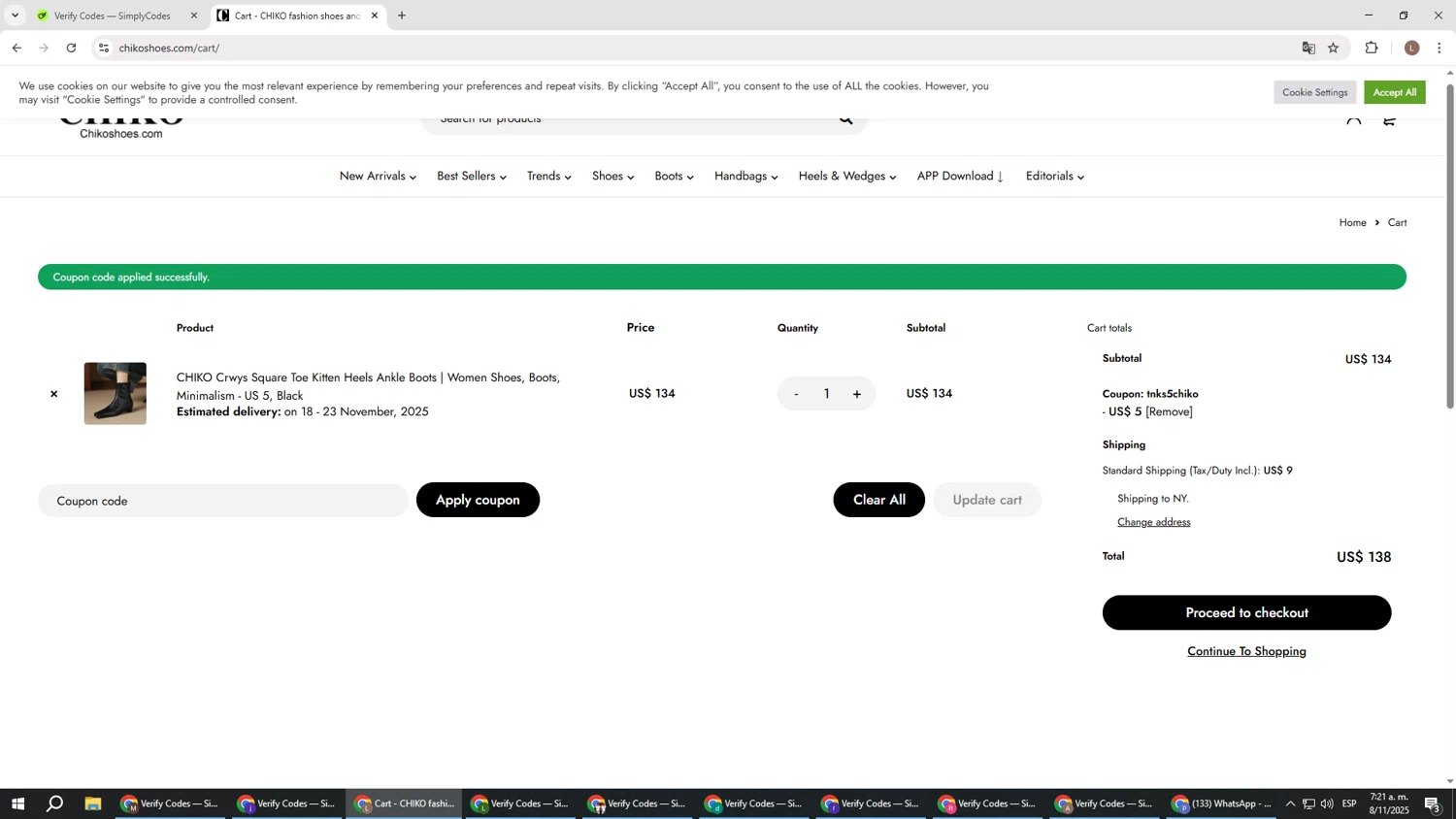
Task: Click Continue To Shopping link
Action: 1246,651
